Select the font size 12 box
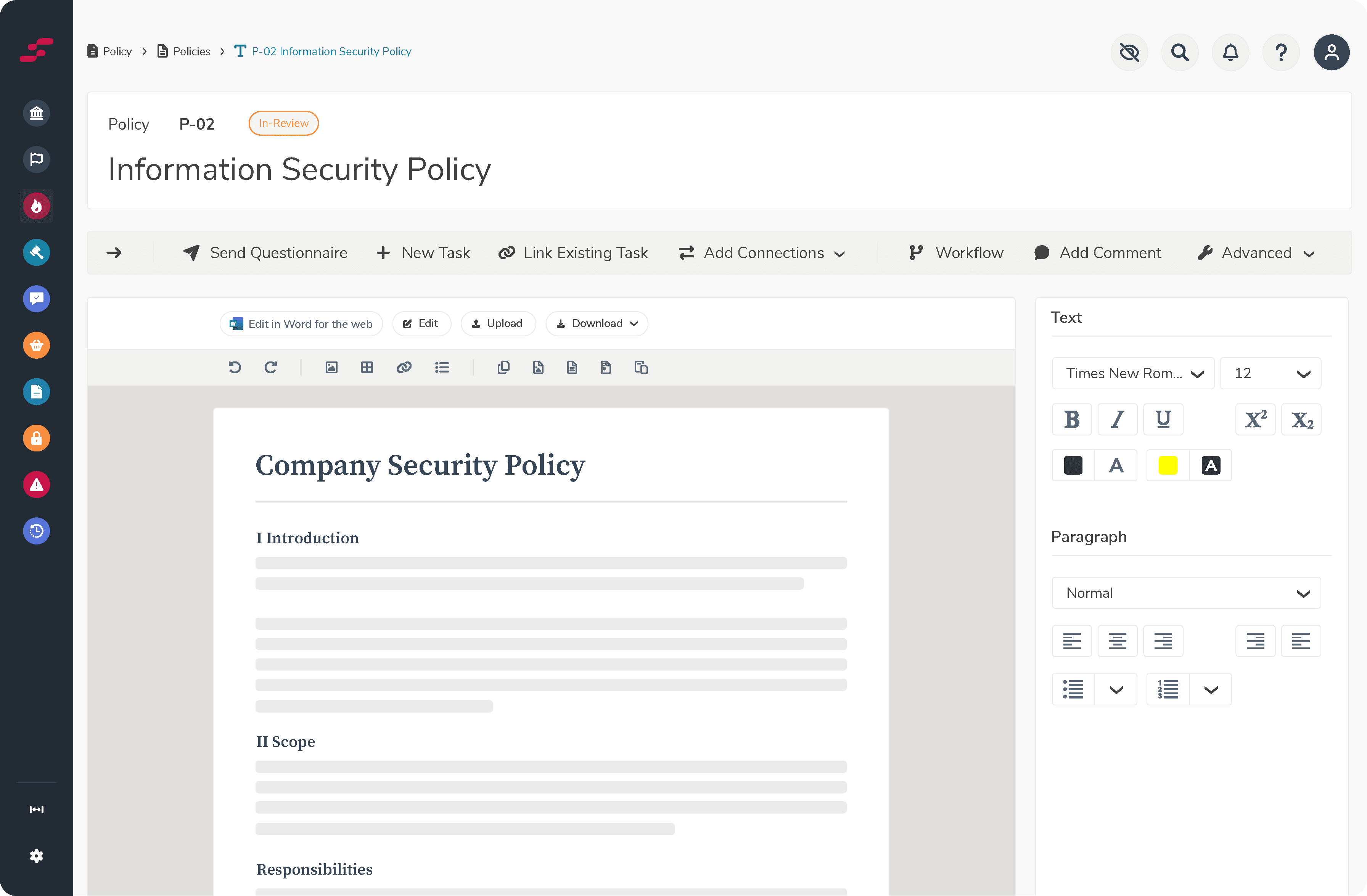 point(1270,374)
